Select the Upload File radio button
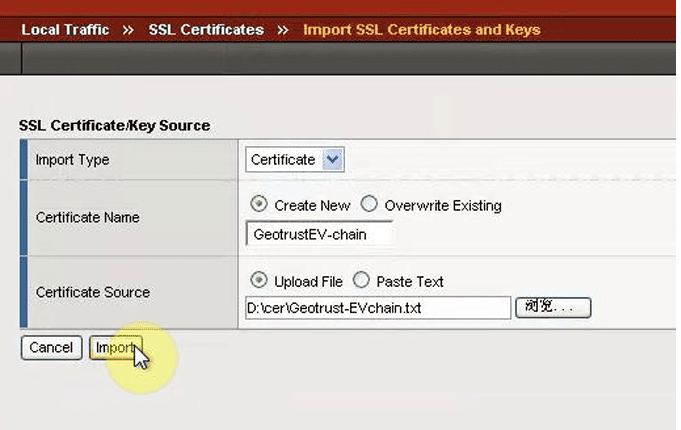The image size is (681, 430). tap(260, 282)
